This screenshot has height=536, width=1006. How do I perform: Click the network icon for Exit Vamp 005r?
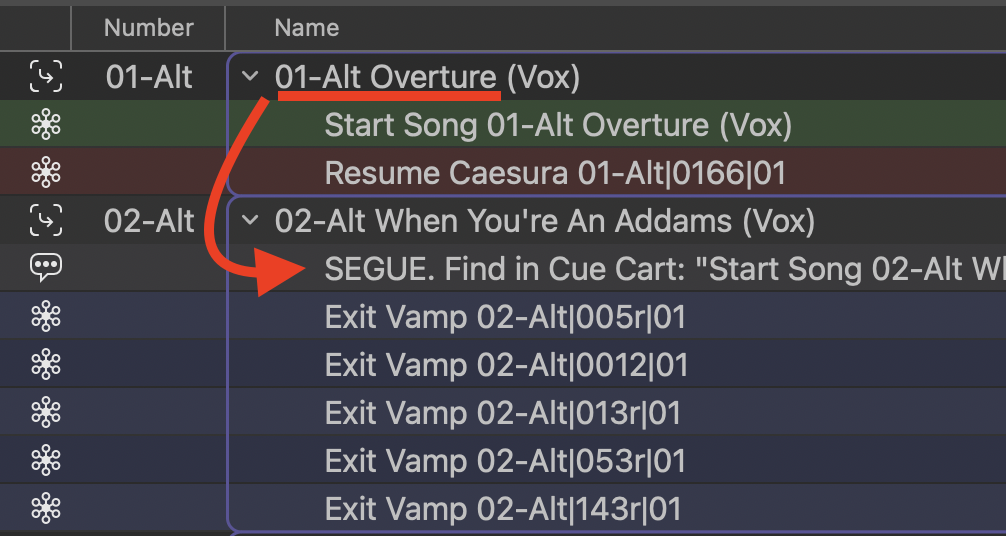click(46, 316)
